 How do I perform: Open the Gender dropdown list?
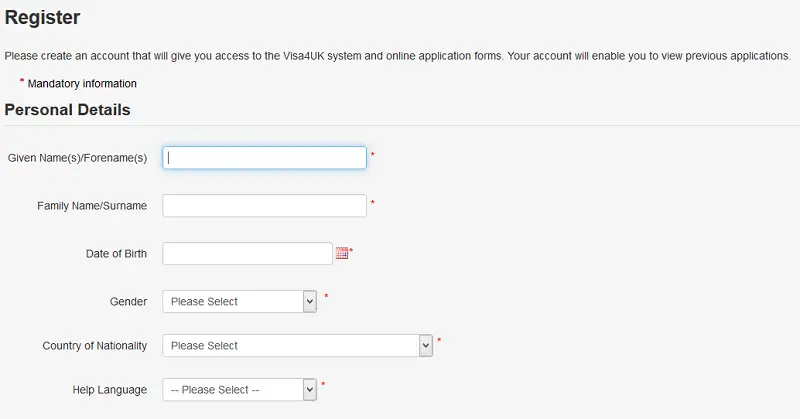[x=240, y=302]
